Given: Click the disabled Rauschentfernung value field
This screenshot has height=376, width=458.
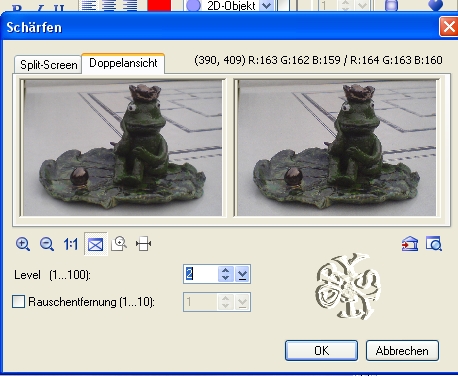Looking at the screenshot, I should tap(201, 302).
